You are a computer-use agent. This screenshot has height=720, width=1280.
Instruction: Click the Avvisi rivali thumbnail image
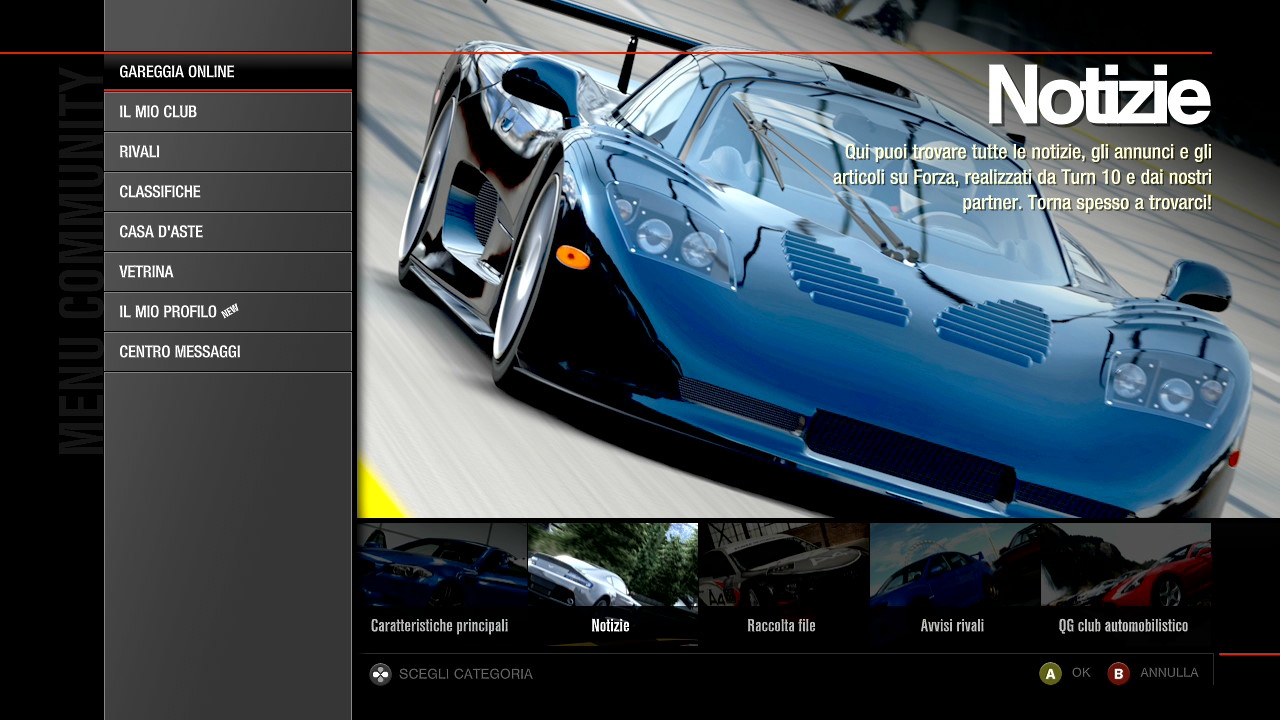(955, 565)
